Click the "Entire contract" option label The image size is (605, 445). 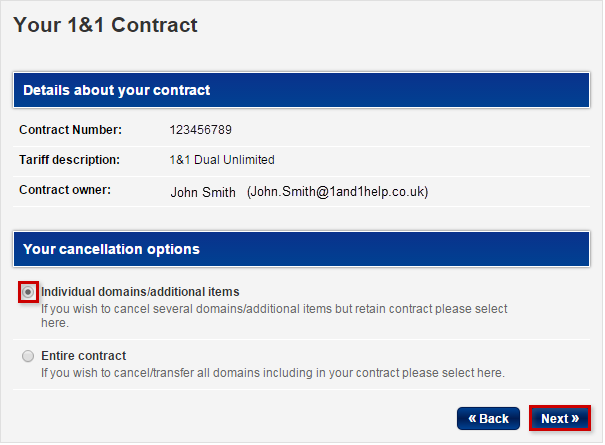[83, 355]
